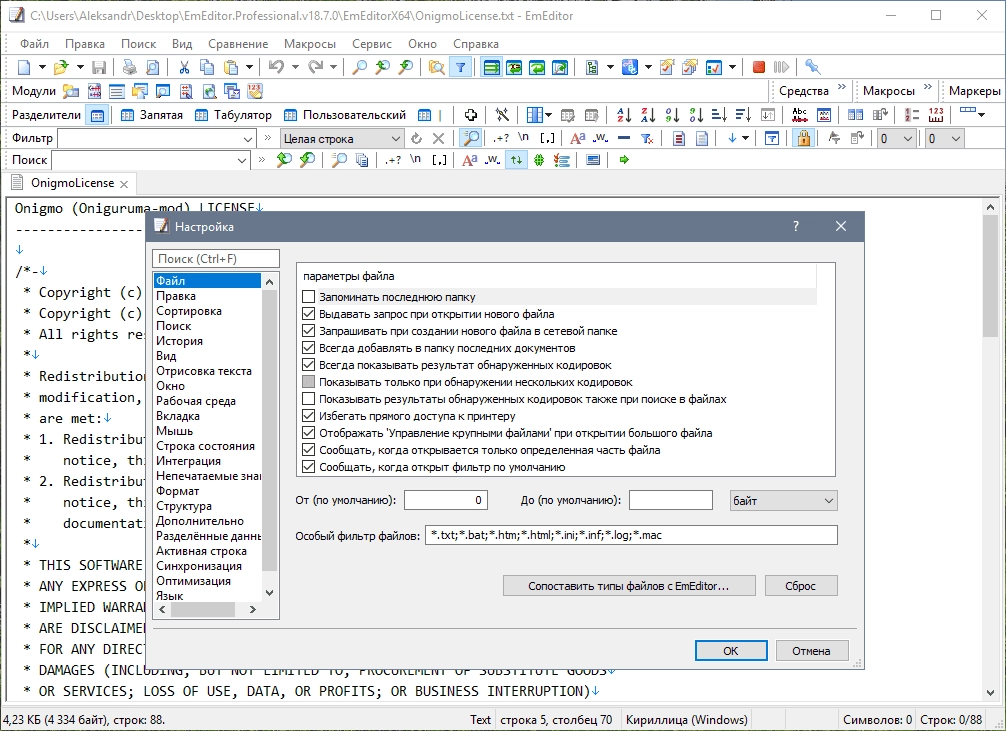Open dropdown arrow next to Paste icon
The image size is (1006, 731).
(249, 67)
